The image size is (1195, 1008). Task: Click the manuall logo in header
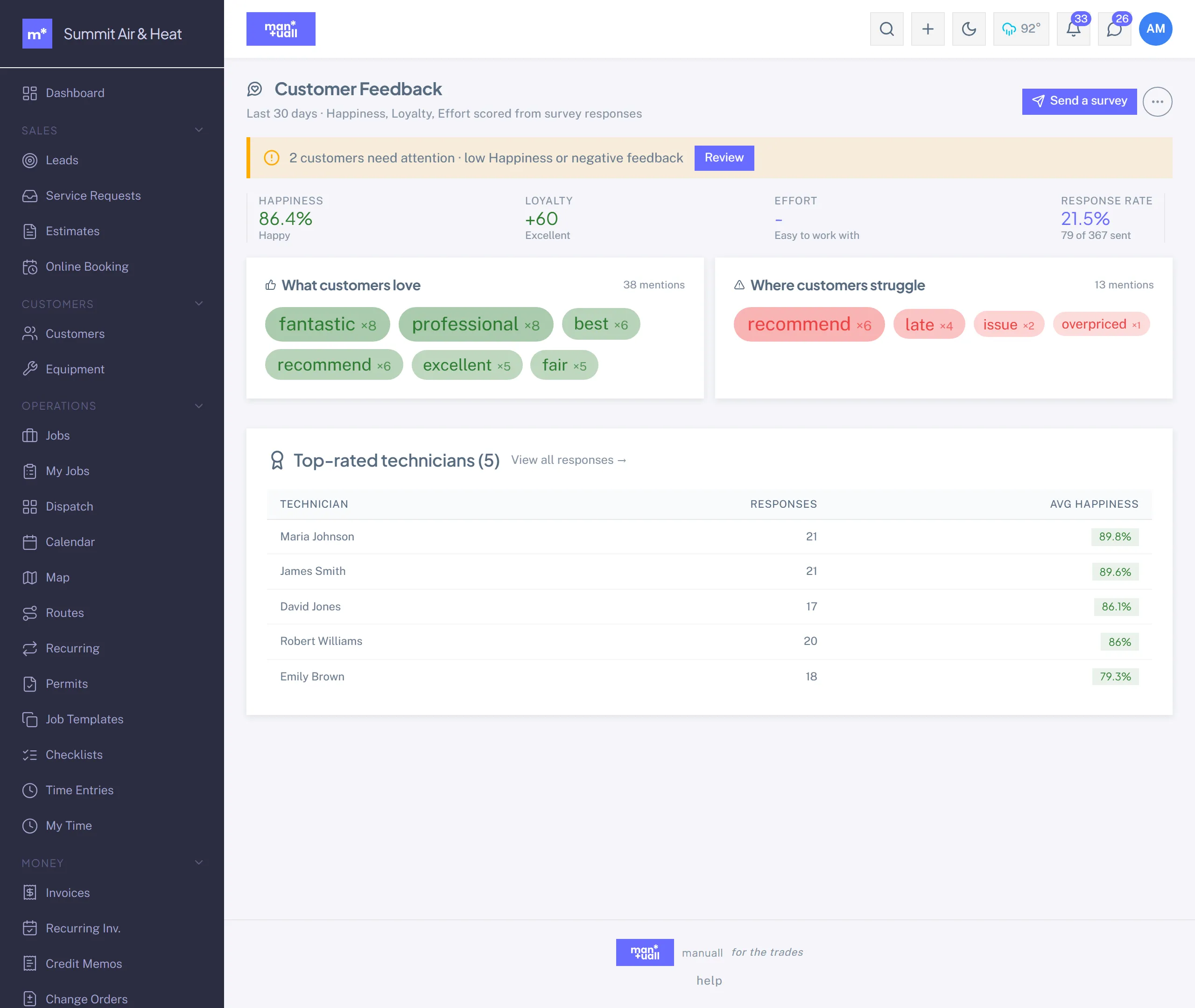(x=281, y=29)
